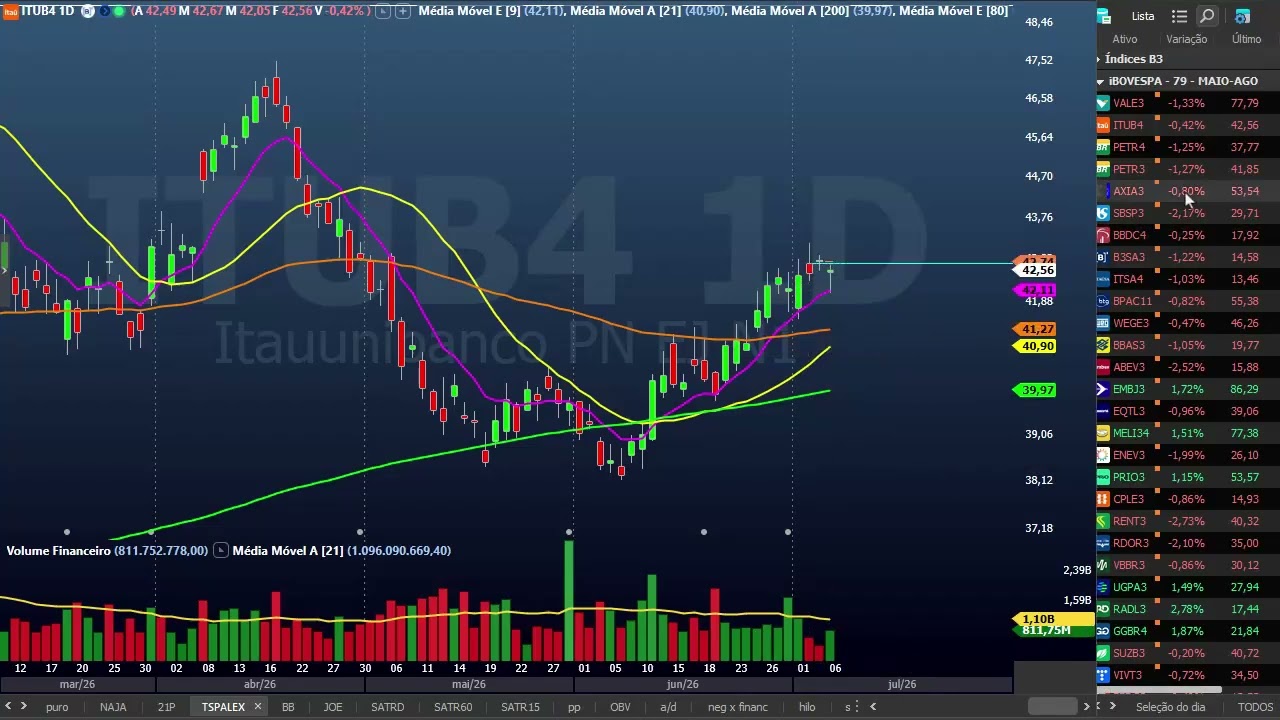Viewport: 1280px width, 720px height.
Task: Switch to the NAJA tab
Action: (x=113, y=707)
